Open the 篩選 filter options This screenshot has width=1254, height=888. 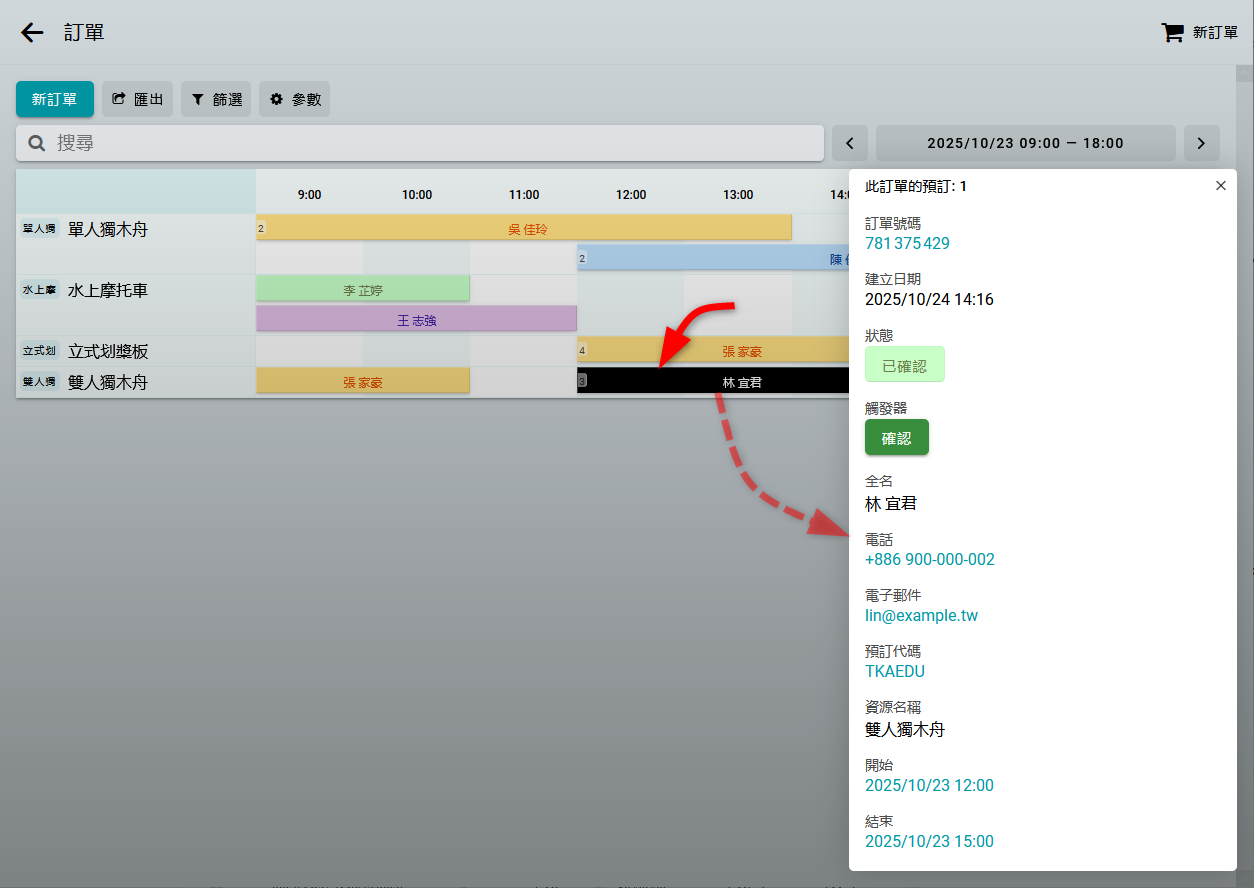(216, 99)
